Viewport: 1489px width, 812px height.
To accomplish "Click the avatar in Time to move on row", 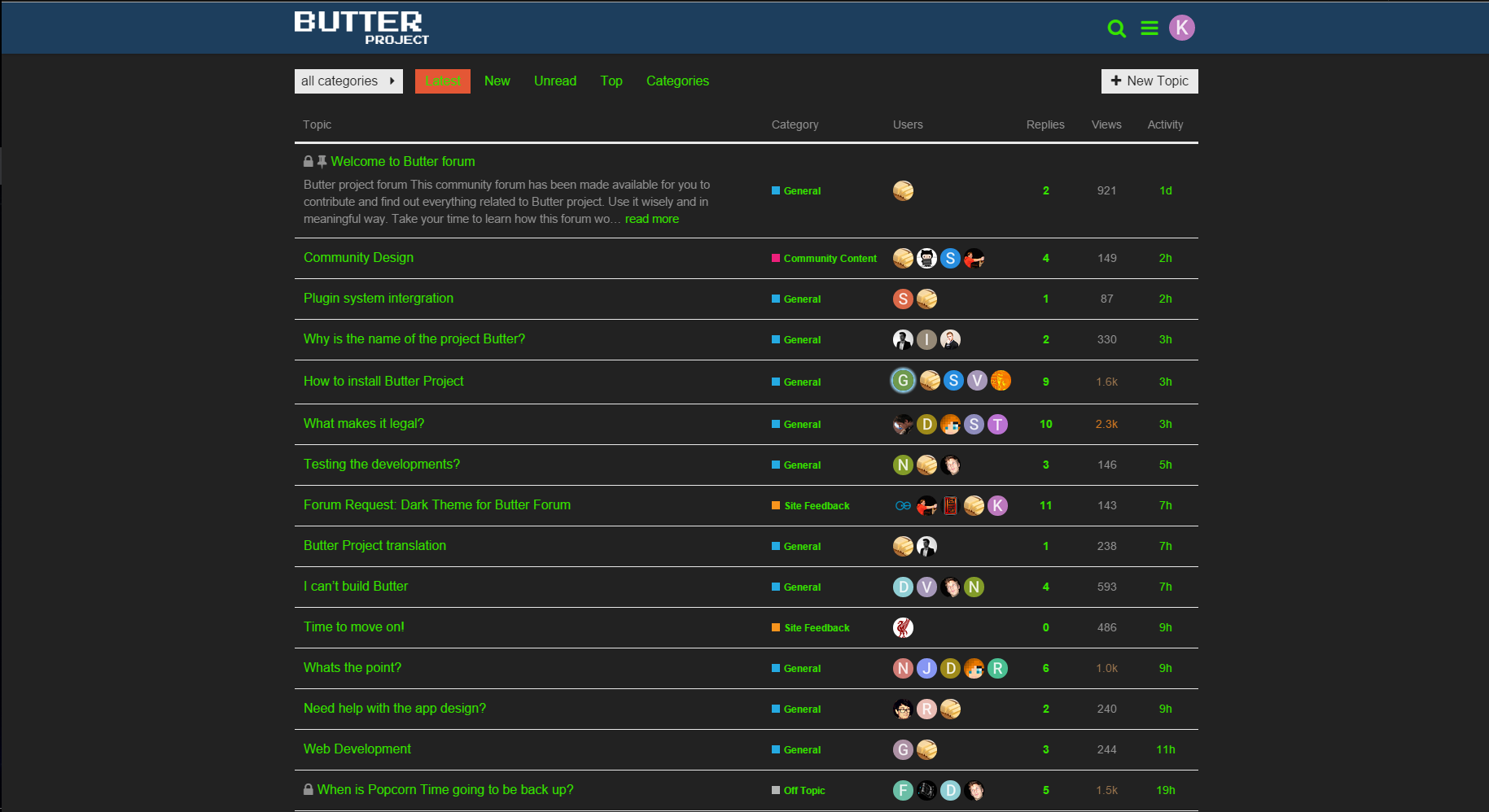I will click(x=903, y=627).
